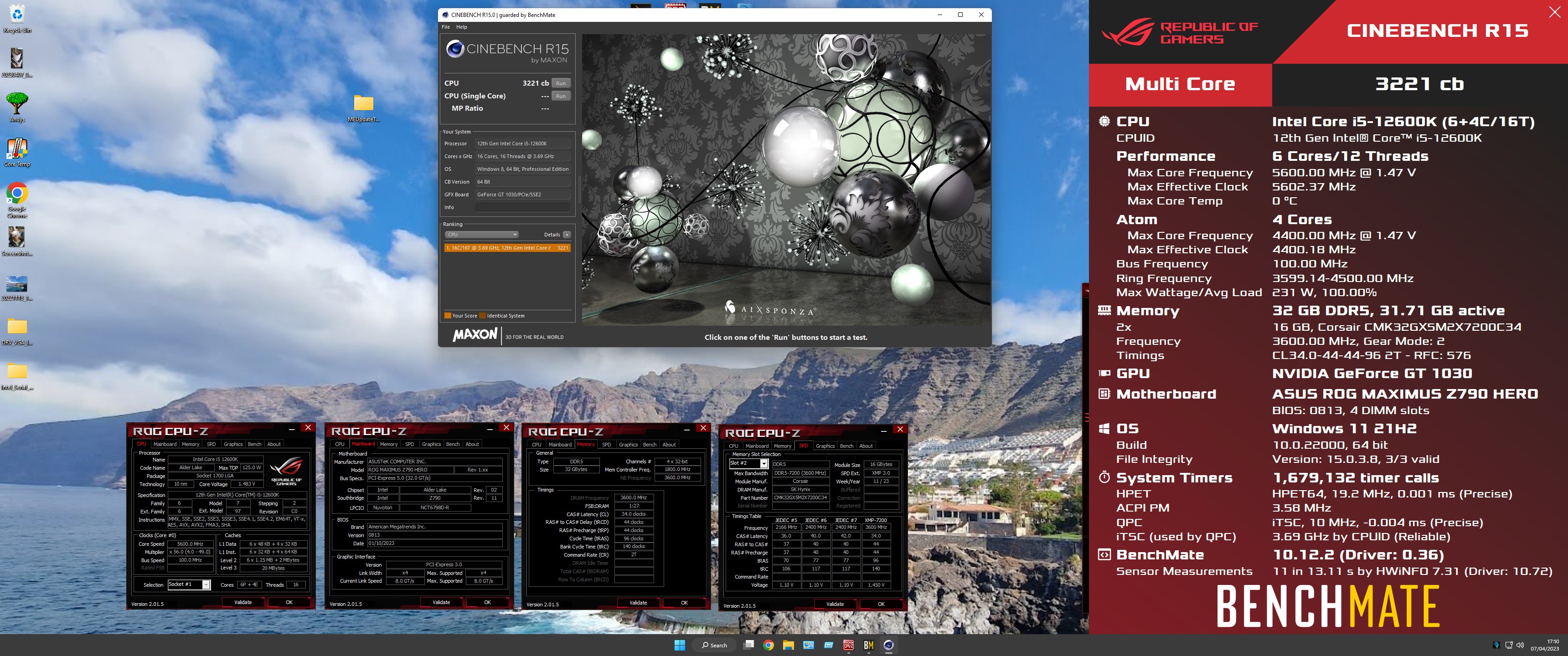Click the Processor field in Cinebench Your System
Viewport: 1568px width, 656px height.
click(523, 143)
